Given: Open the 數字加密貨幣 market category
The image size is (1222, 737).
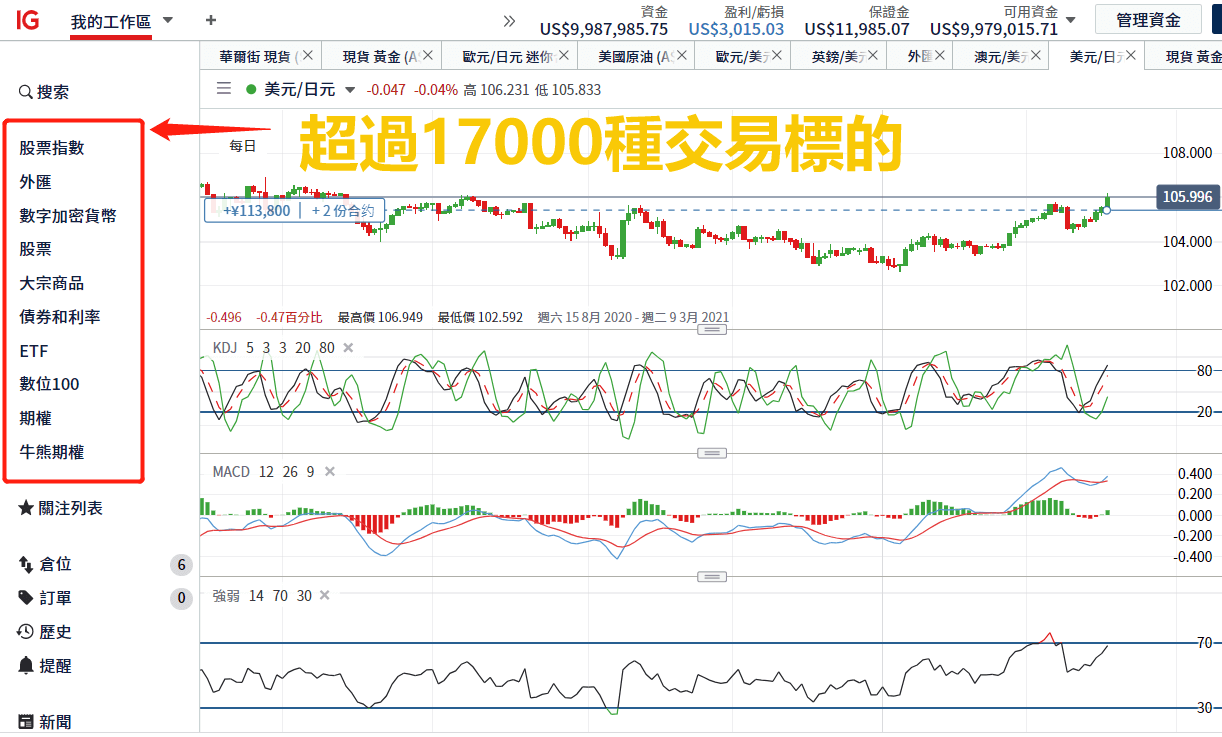Looking at the screenshot, I should pyautogui.click(x=68, y=215).
